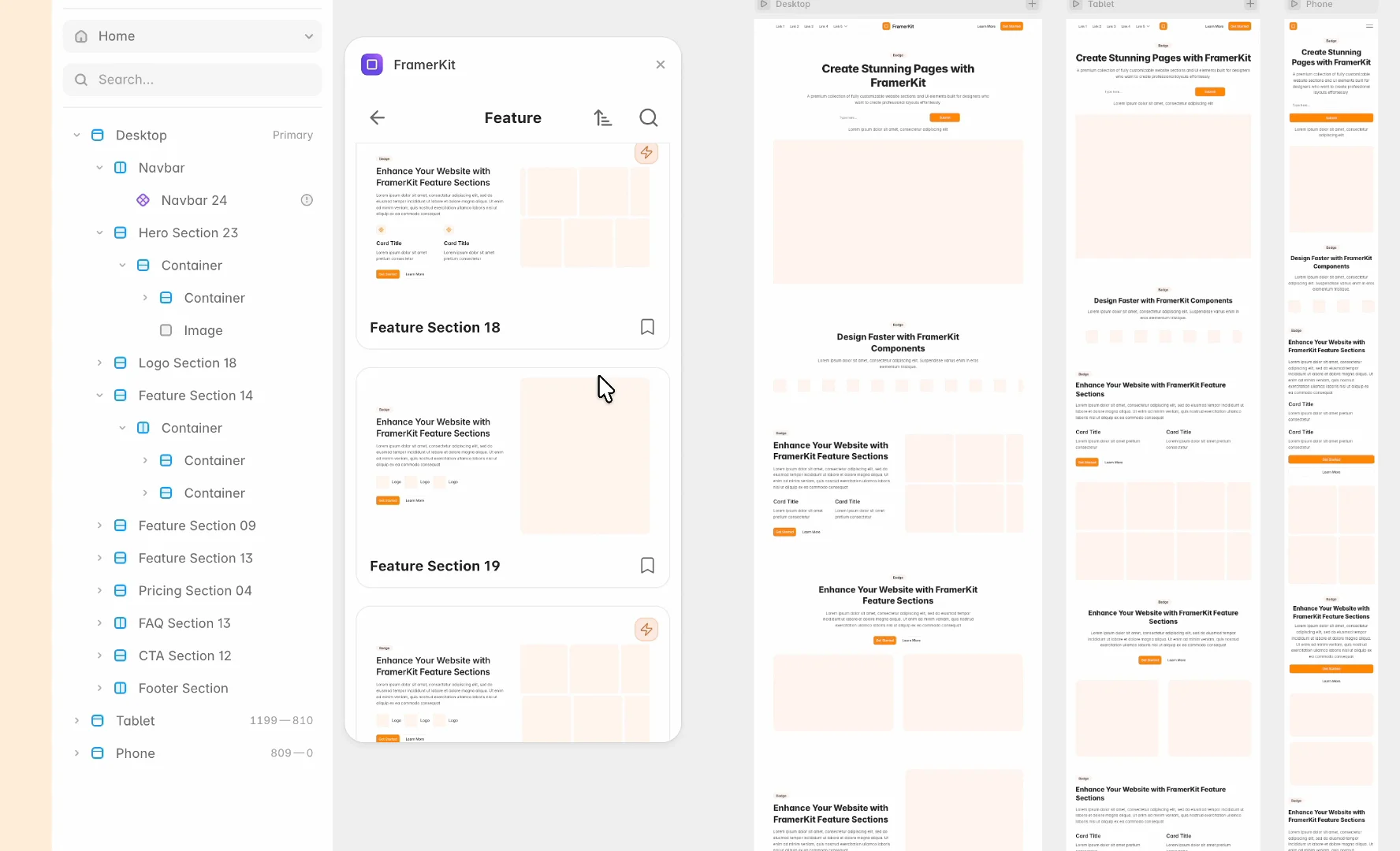Screen dimensions: 1400x851
Task: Expand Logo Section 18 layer
Action: pyautogui.click(x=99, y=363)
